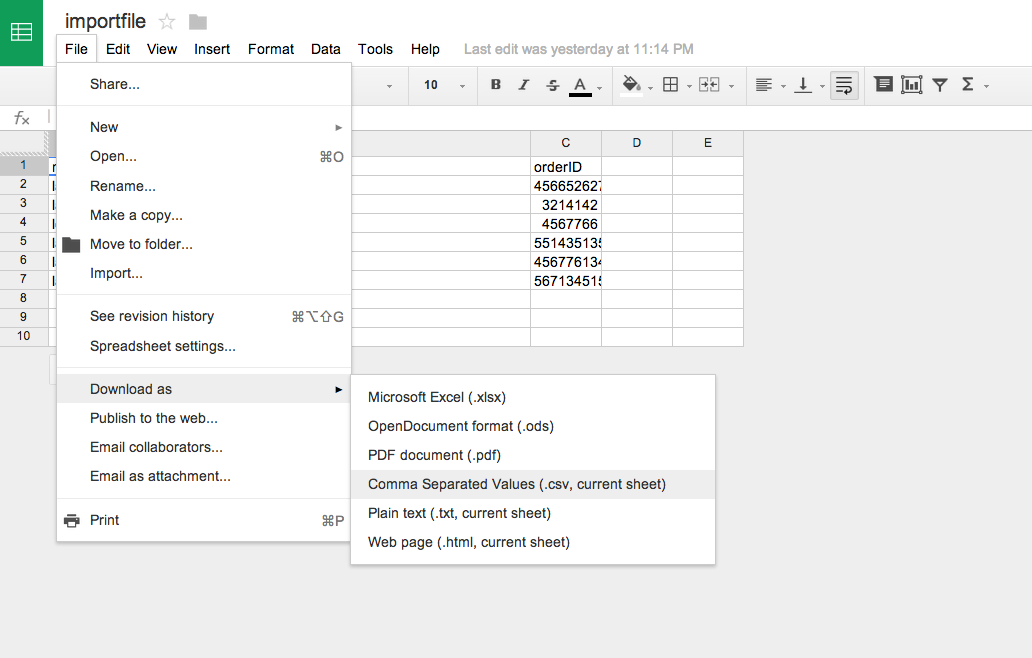Toggle the wrap text button

point(844,85)
